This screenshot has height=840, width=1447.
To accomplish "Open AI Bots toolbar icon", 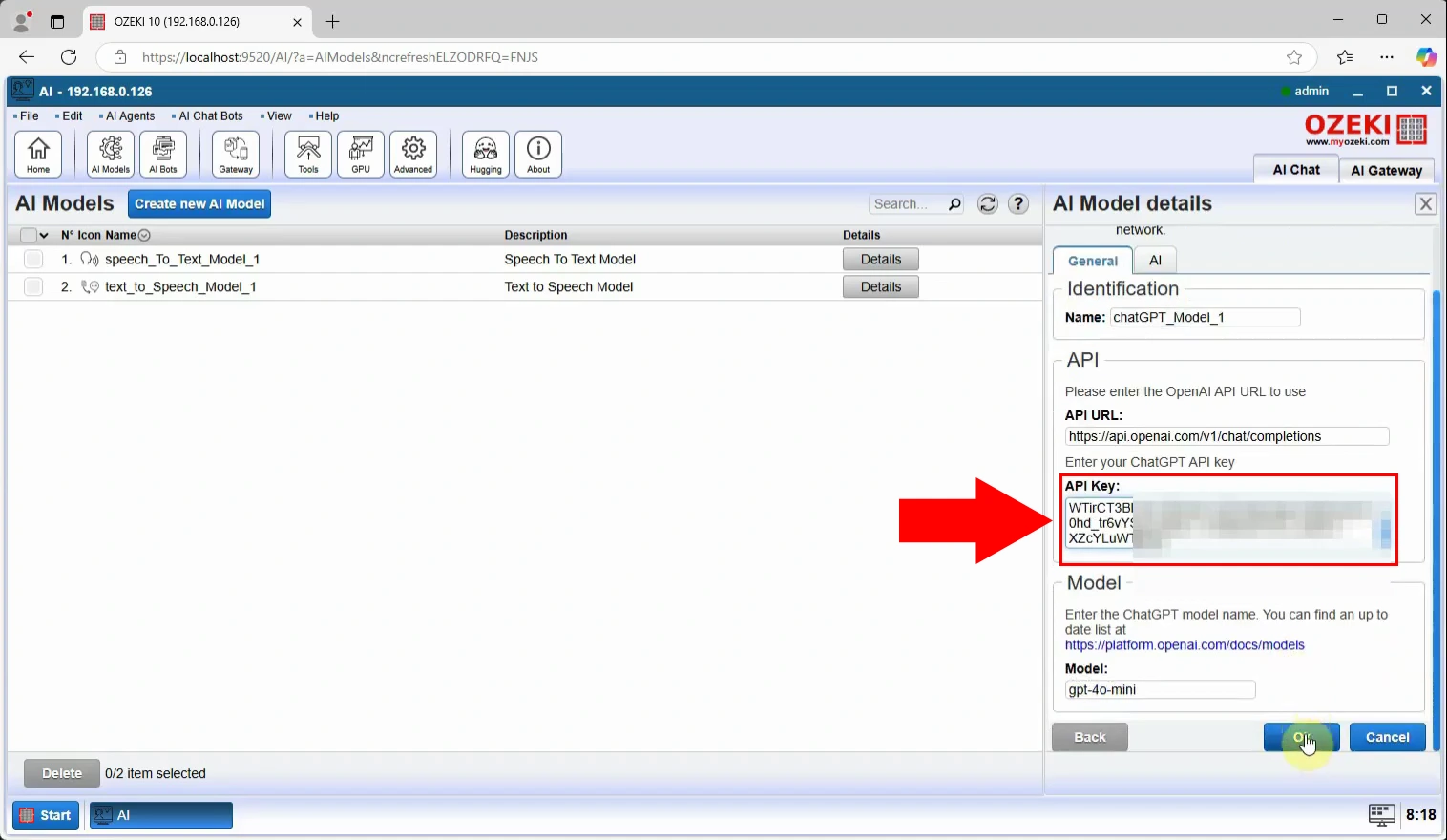I will coord(163,154).
